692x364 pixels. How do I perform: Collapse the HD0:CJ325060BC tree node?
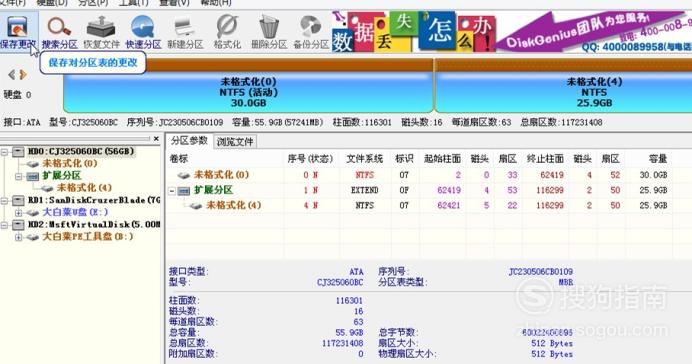tap(4, 152)
